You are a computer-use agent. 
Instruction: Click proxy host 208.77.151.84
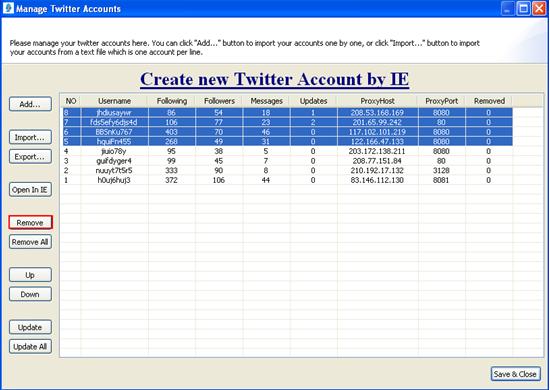pos(377,161)
